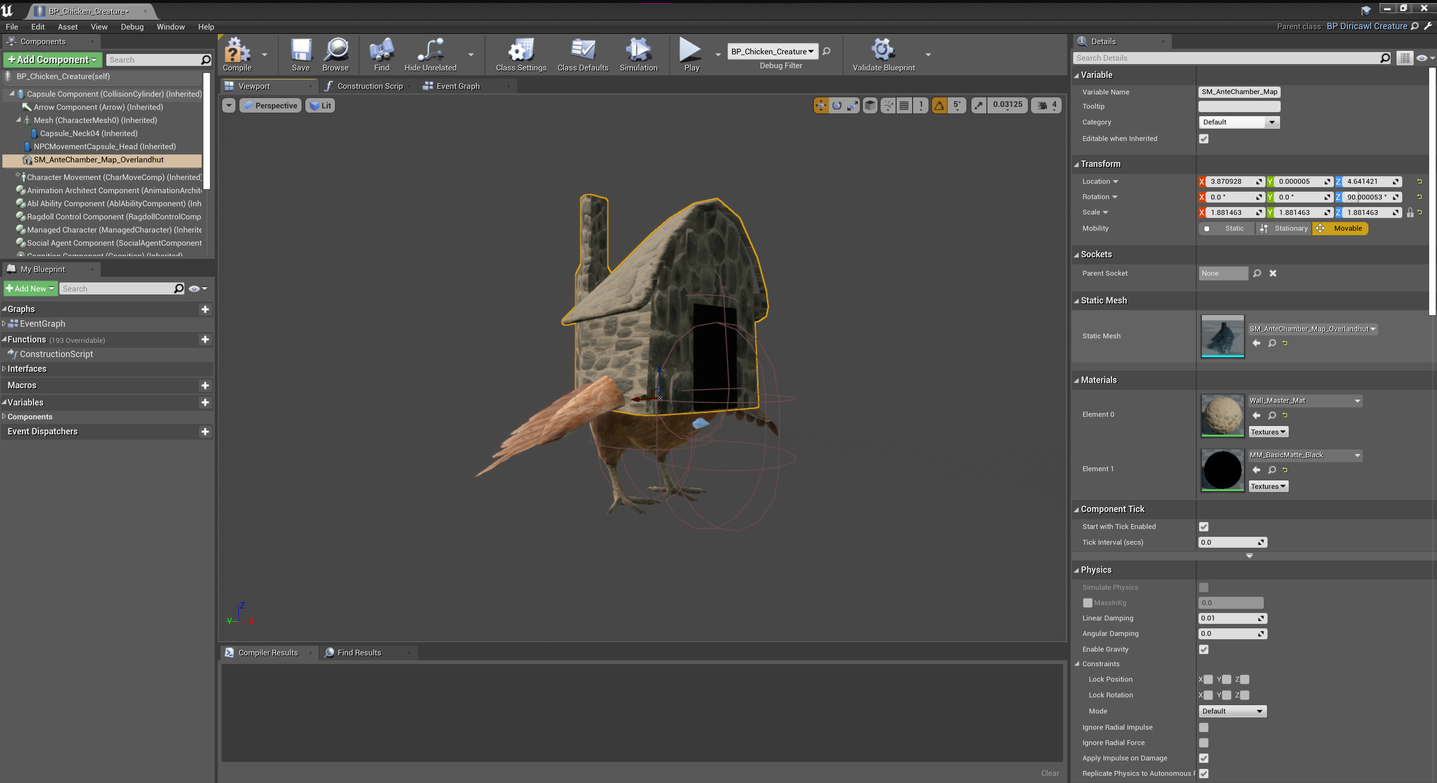1437x783 pixels.
Task: Open Find in blueprint tool
Action: tap(381, 51)
